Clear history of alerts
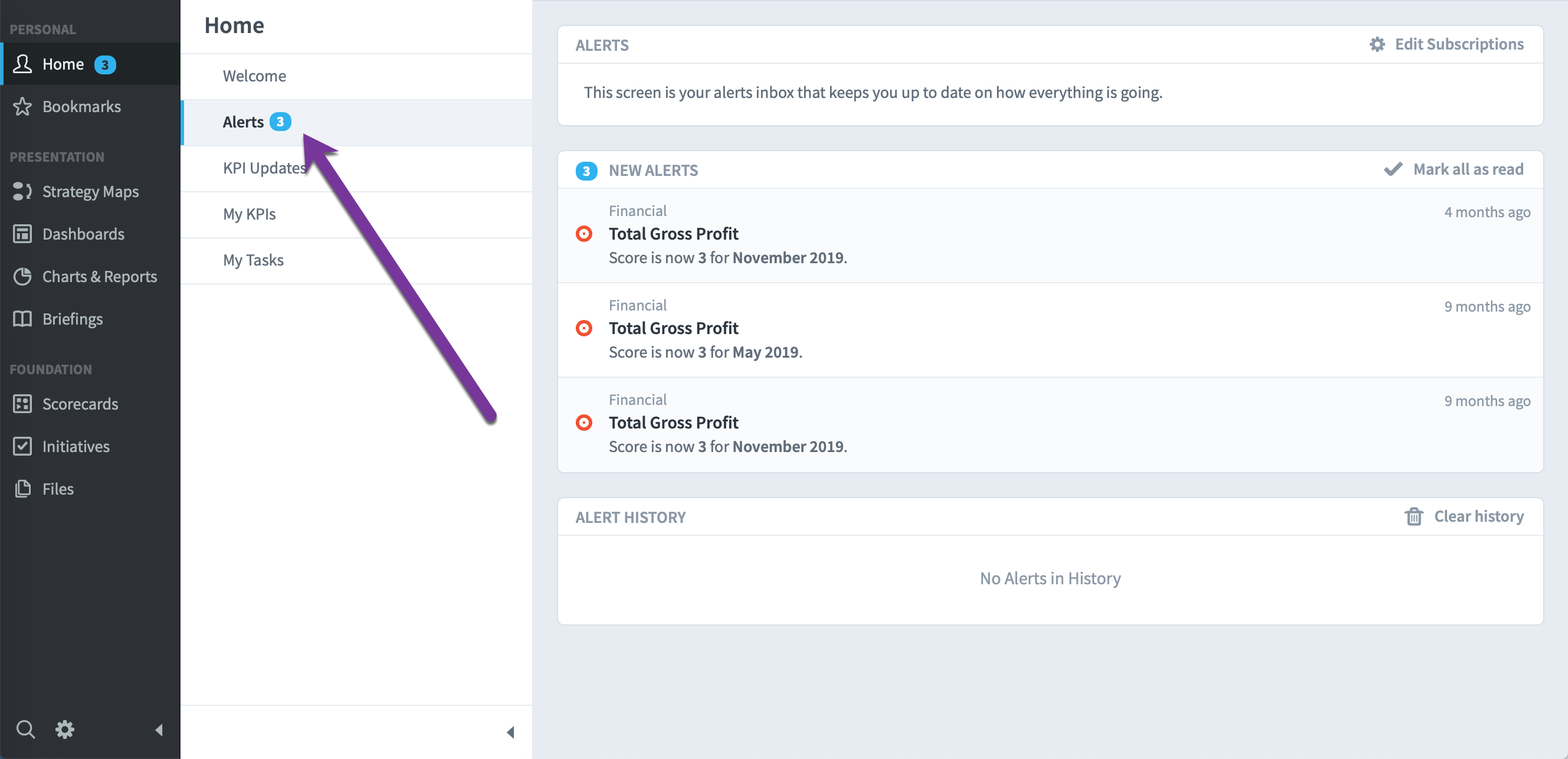1568x759 pixels. pyautogui.click(x=1464, y=516)
